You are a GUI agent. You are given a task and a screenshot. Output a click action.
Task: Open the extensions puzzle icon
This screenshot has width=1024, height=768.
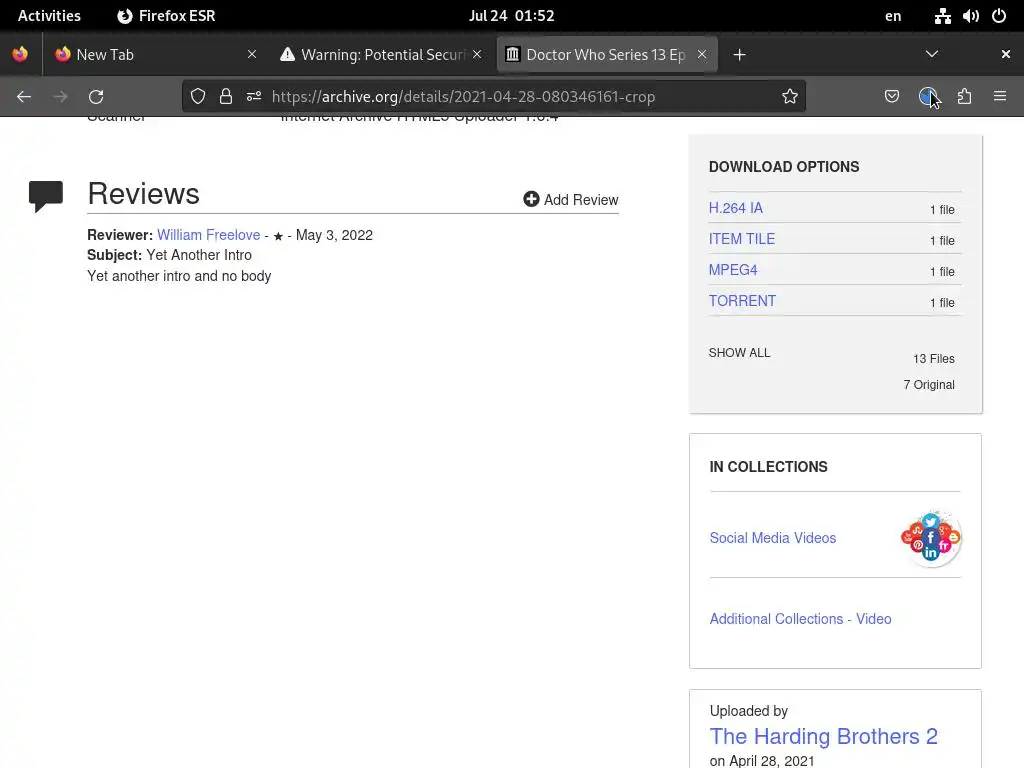[965, 97]
